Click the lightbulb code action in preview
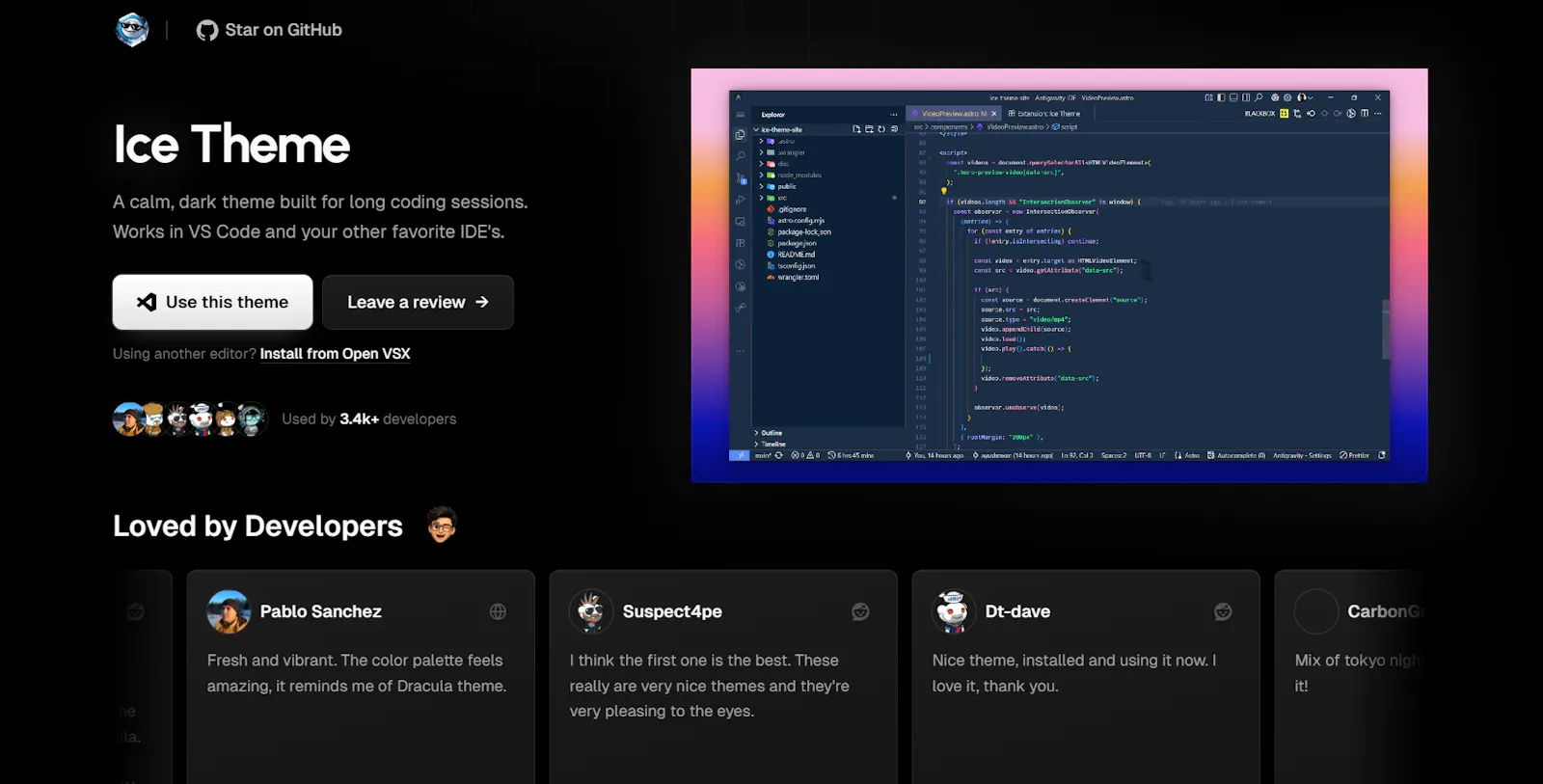 tap(944, 191)
